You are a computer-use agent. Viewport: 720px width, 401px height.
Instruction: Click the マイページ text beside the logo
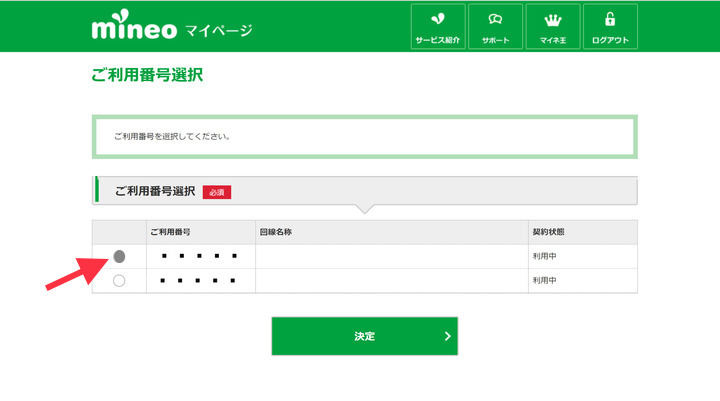(x=218, y=30)
